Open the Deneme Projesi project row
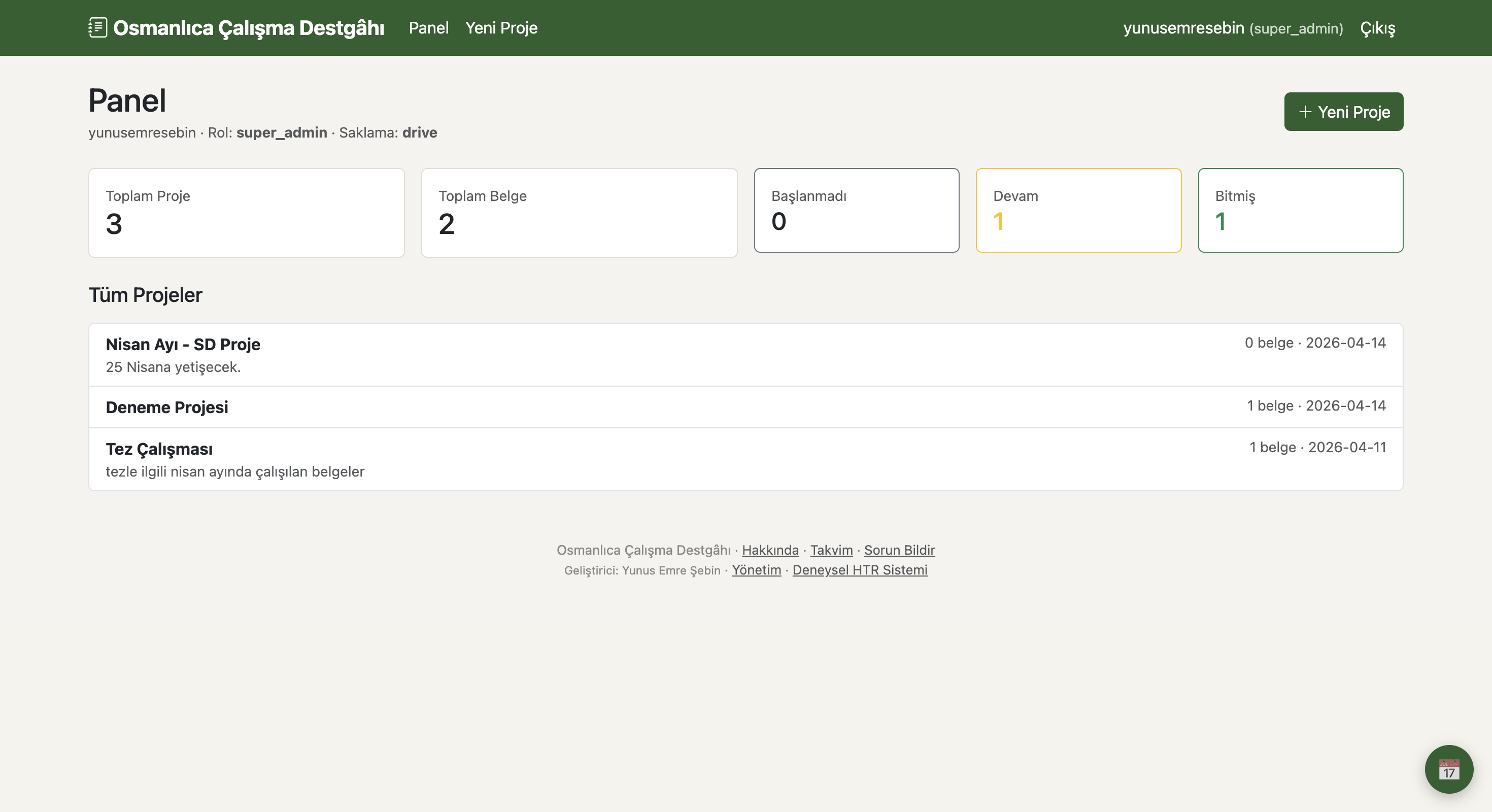 click(x=167, y=407)
